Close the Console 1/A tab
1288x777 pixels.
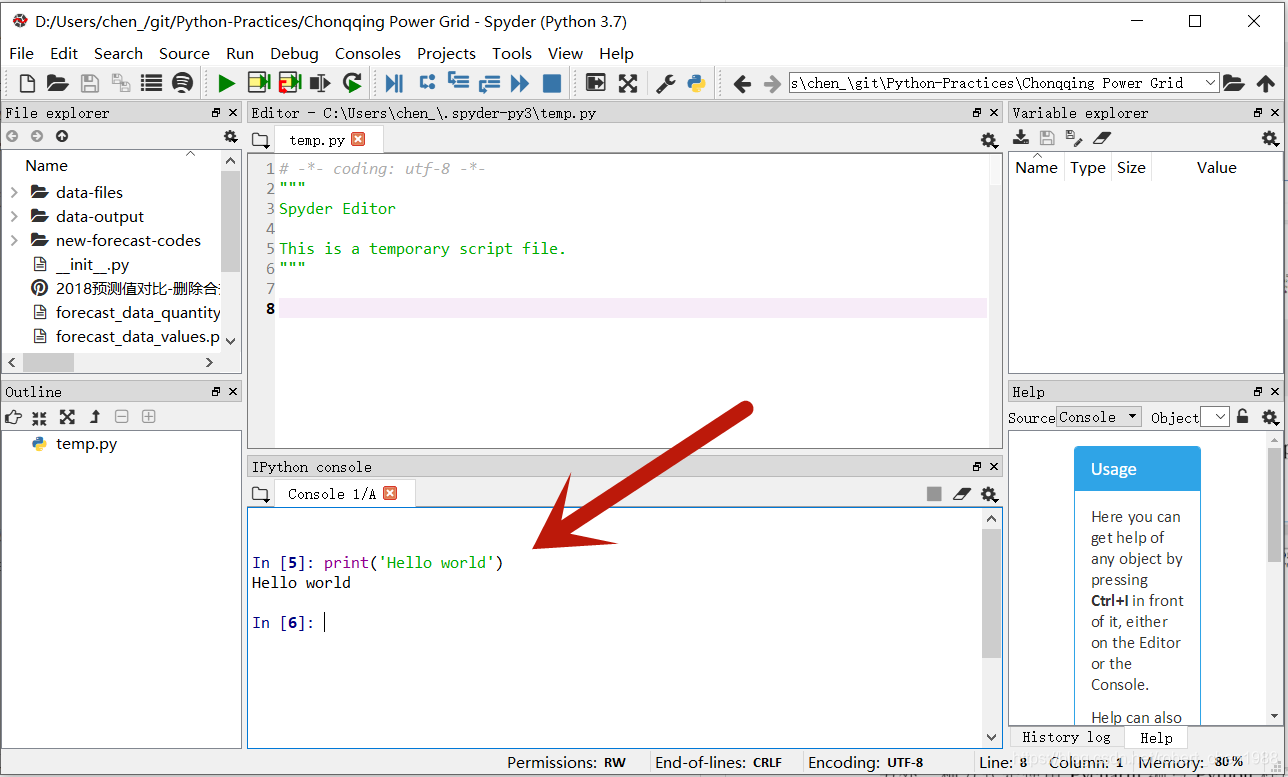[x=390, y=493]
